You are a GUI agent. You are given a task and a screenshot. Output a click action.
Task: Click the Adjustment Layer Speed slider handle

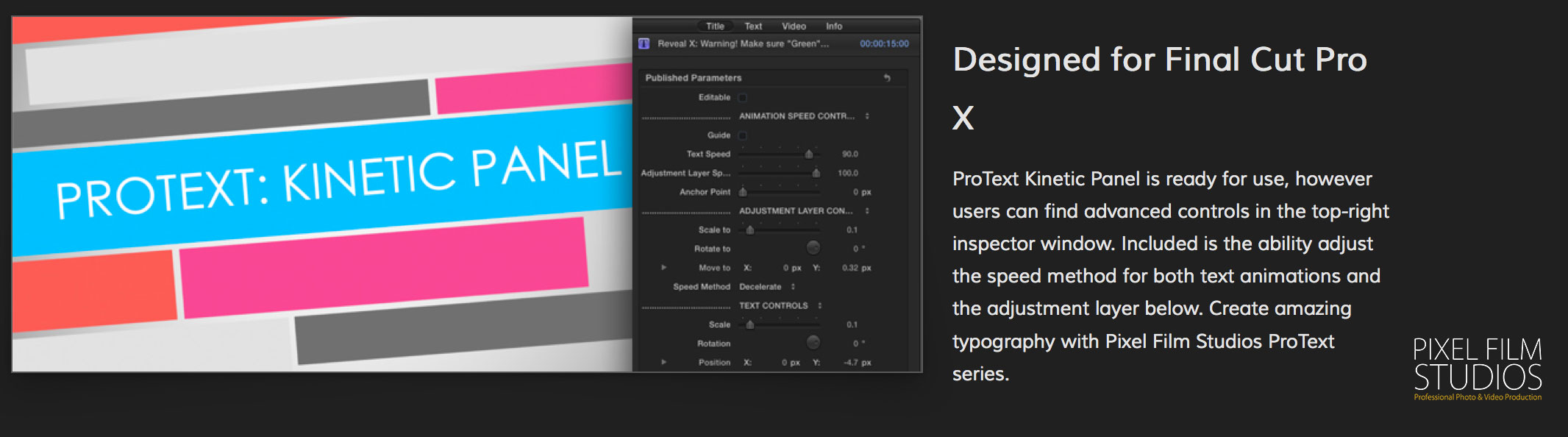pos(816,174)
